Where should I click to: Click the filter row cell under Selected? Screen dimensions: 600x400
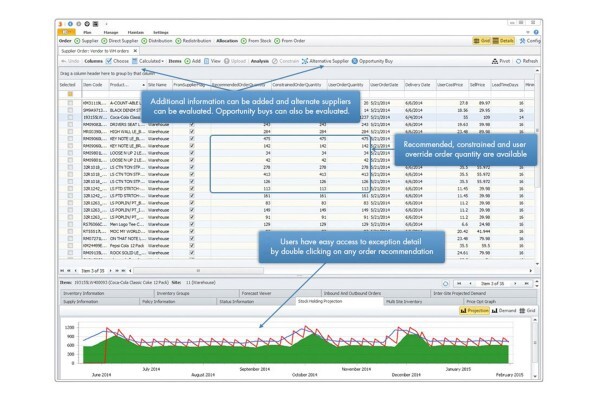tap(70, 94)
